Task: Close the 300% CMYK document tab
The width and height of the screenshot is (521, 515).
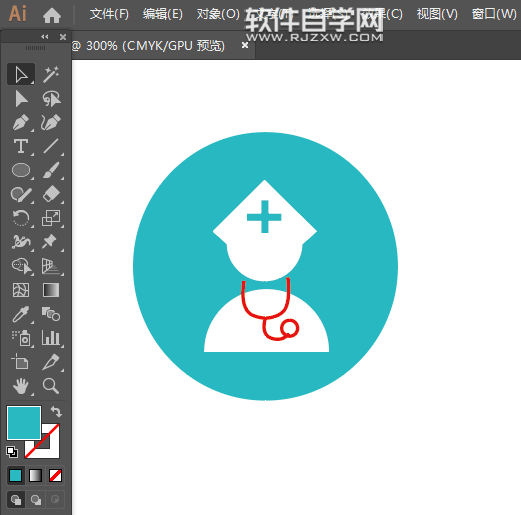Action: point(245,45)
